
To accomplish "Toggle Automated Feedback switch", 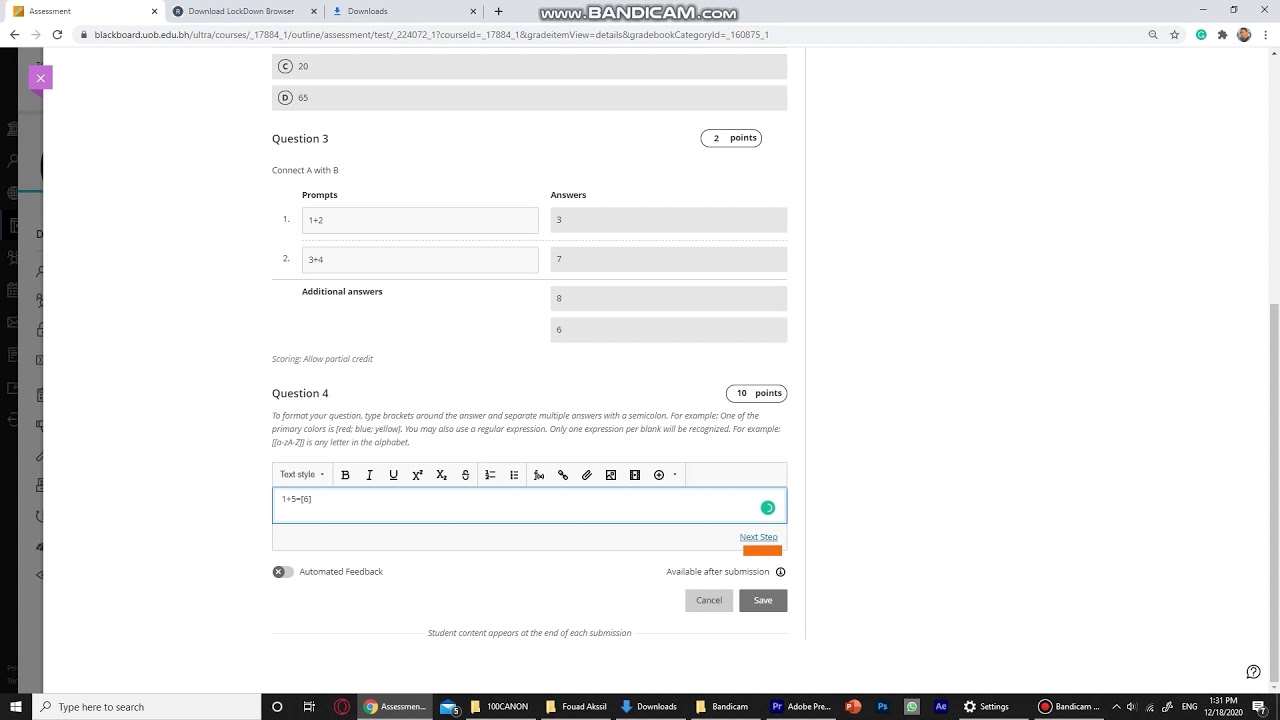I will 283,572.
